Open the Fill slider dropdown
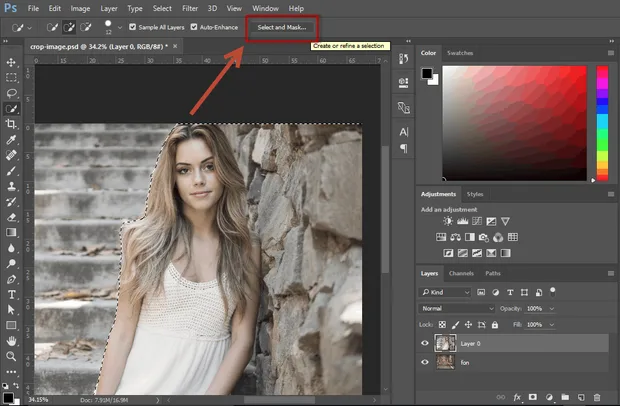Screen dimensions: 620x406 click(552, 325)
